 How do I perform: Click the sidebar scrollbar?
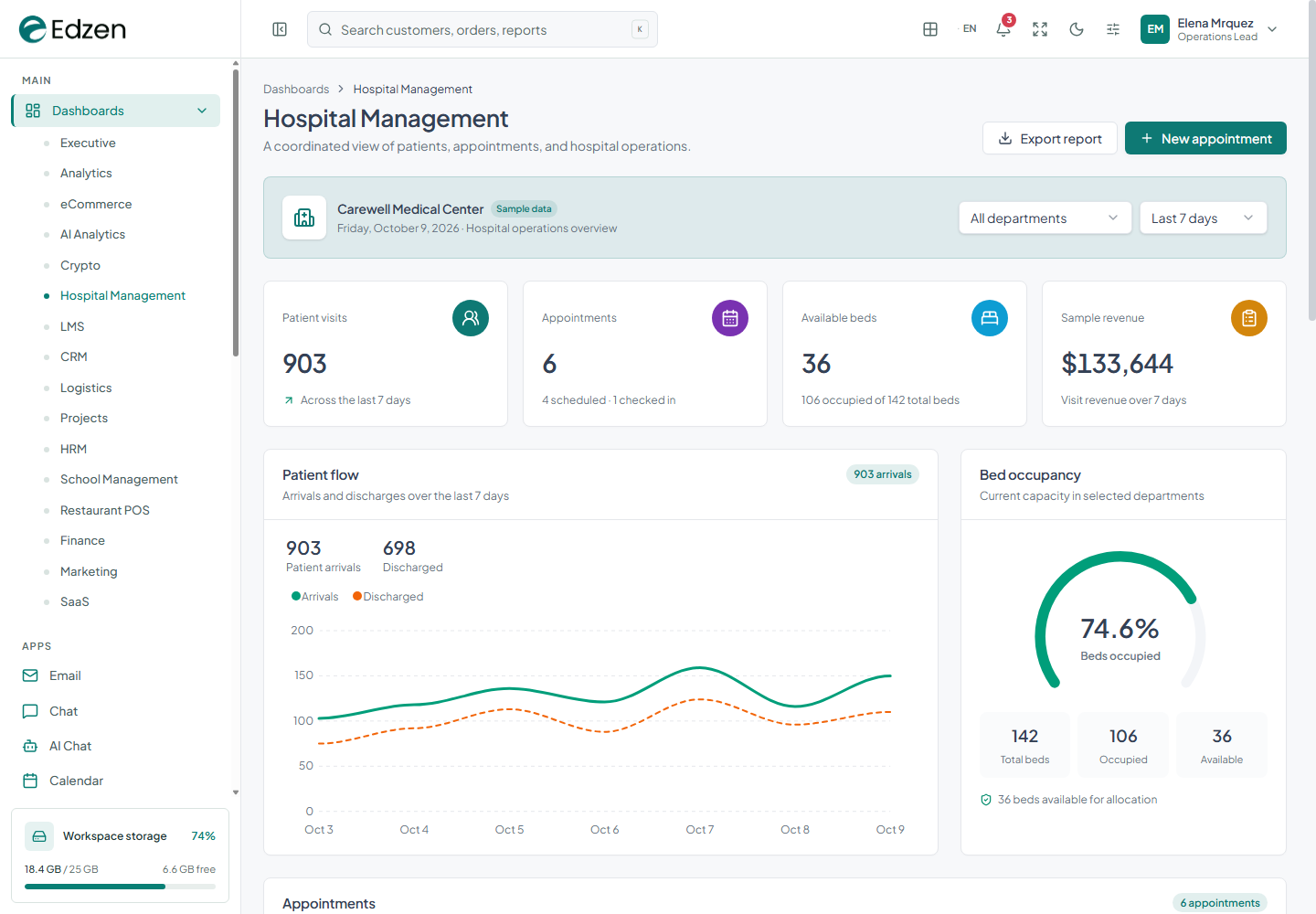point(236,215)
